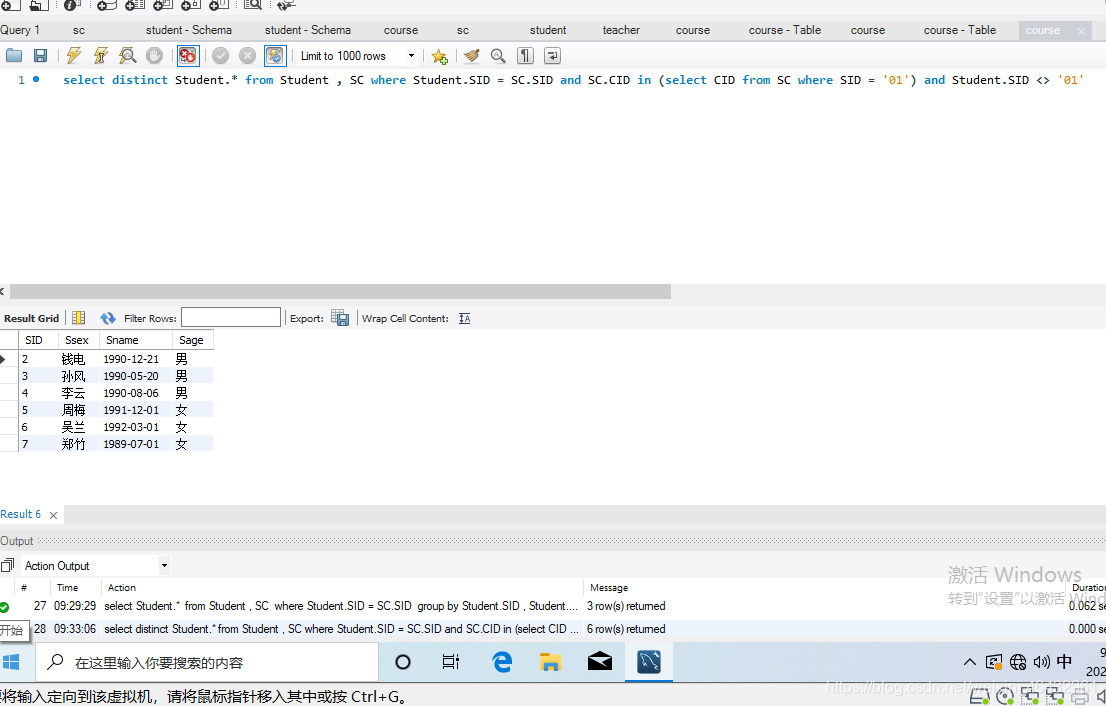The height and width of the screenshot is (706, 1106).
Task: Expand hidden system tray icons chevron
Action: [x=970, y=662]
